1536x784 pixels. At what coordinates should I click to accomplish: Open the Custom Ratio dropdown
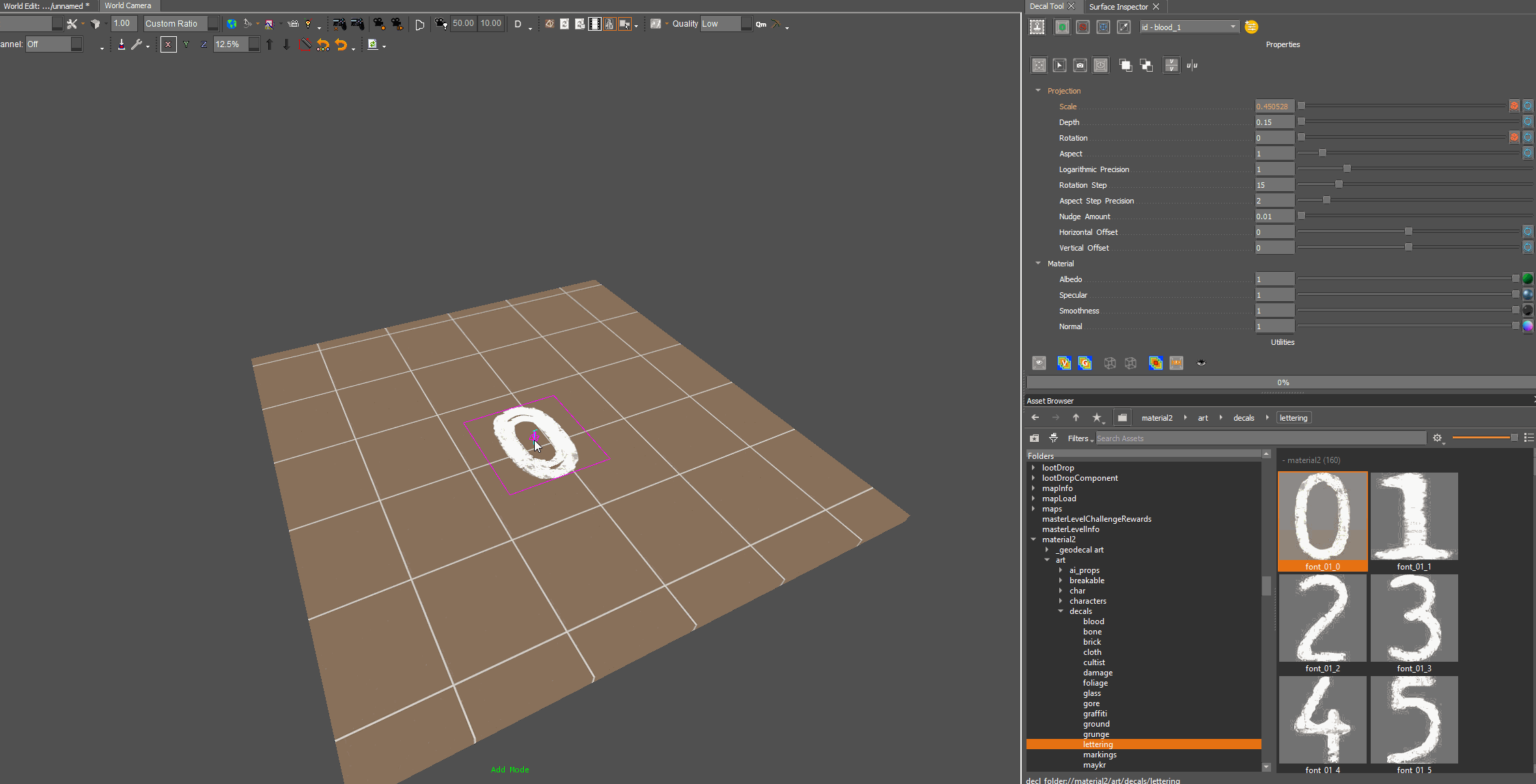(x=181, y=23)
